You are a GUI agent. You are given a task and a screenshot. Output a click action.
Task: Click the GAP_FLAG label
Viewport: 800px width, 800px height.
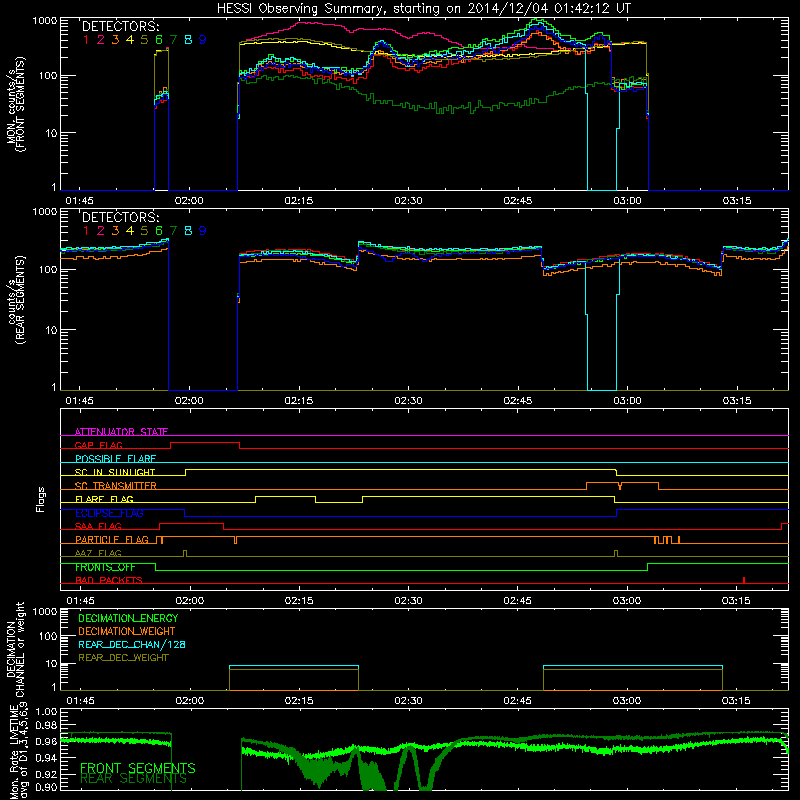pyautogui.click(x=98, y=445)
